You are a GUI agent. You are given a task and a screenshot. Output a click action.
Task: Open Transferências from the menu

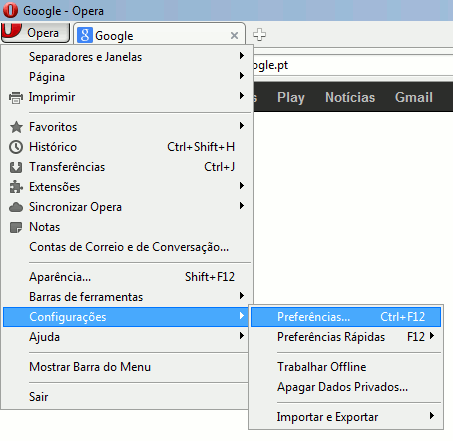point(127,167)
